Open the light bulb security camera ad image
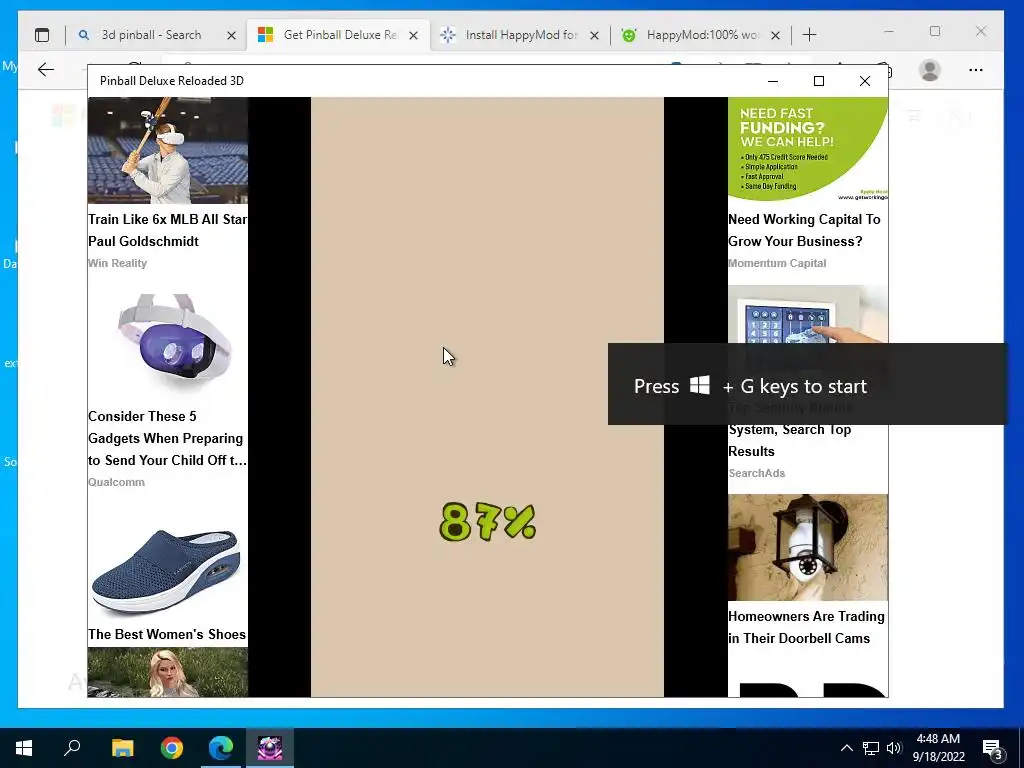1024x768 pixels. click(808, 547)
